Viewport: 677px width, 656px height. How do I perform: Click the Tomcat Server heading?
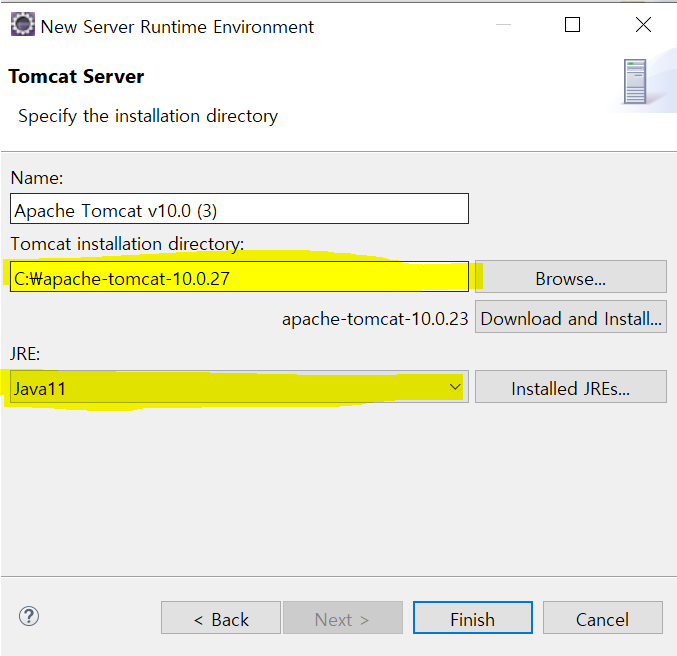[x=76, y=76]
